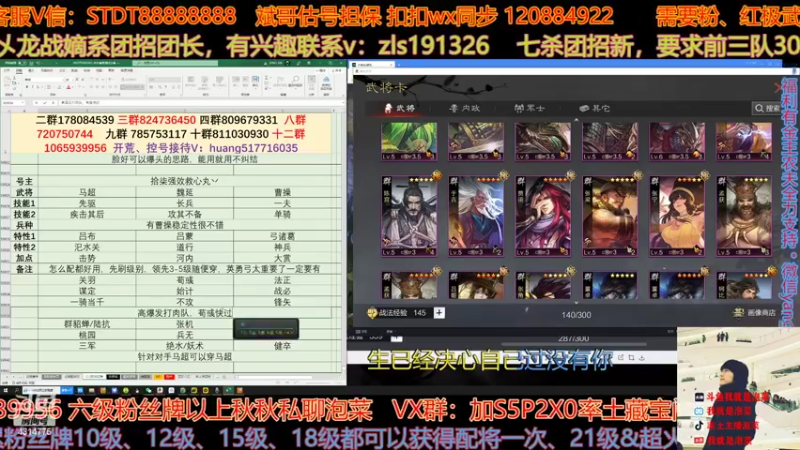800x450 pixels.
Task: Click cell 一骑当千 in Excel
Action: click(x=87, y=302)
